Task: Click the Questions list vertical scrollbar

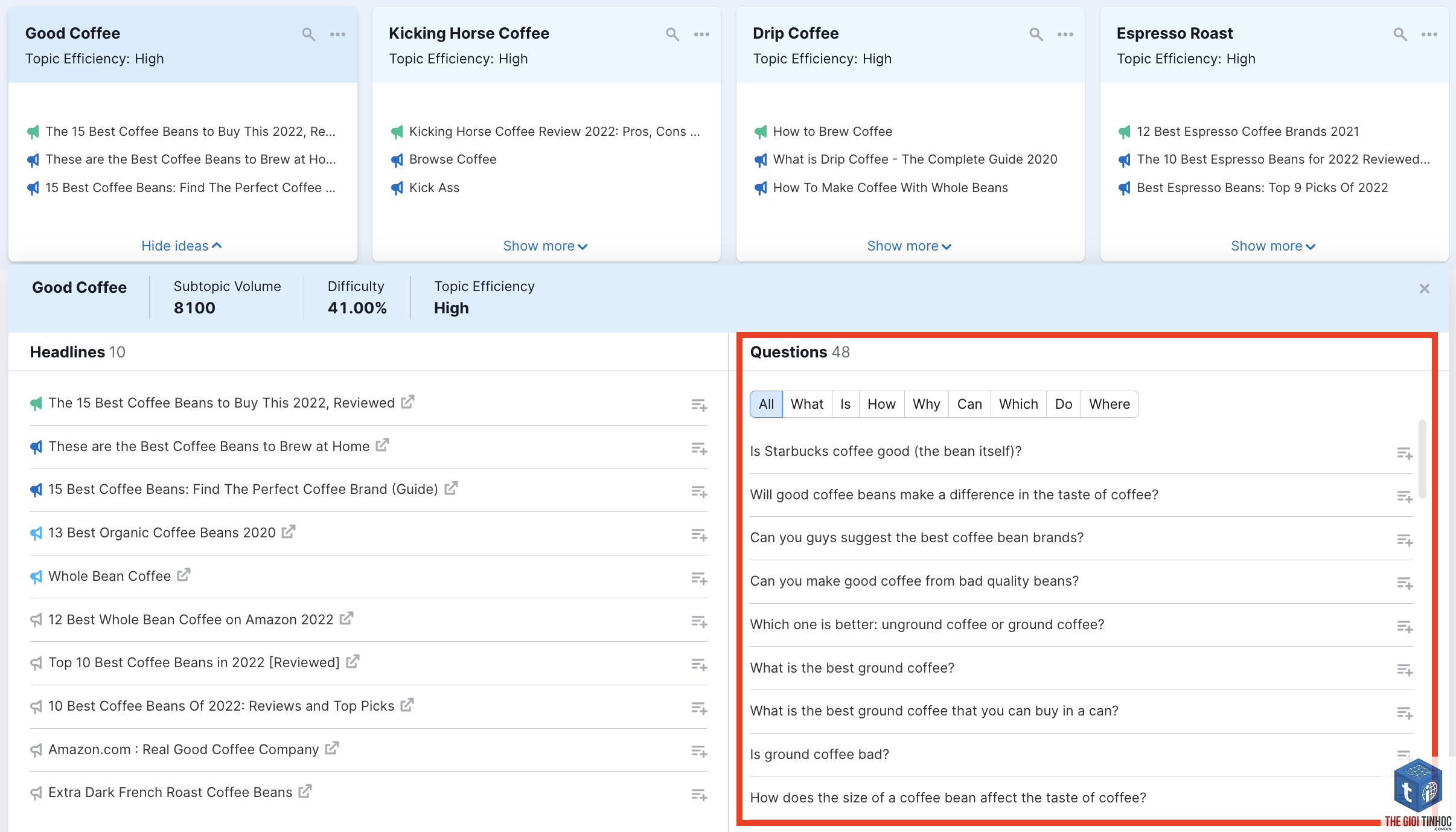Action: pyautogui.click(x=1422, y=459)
